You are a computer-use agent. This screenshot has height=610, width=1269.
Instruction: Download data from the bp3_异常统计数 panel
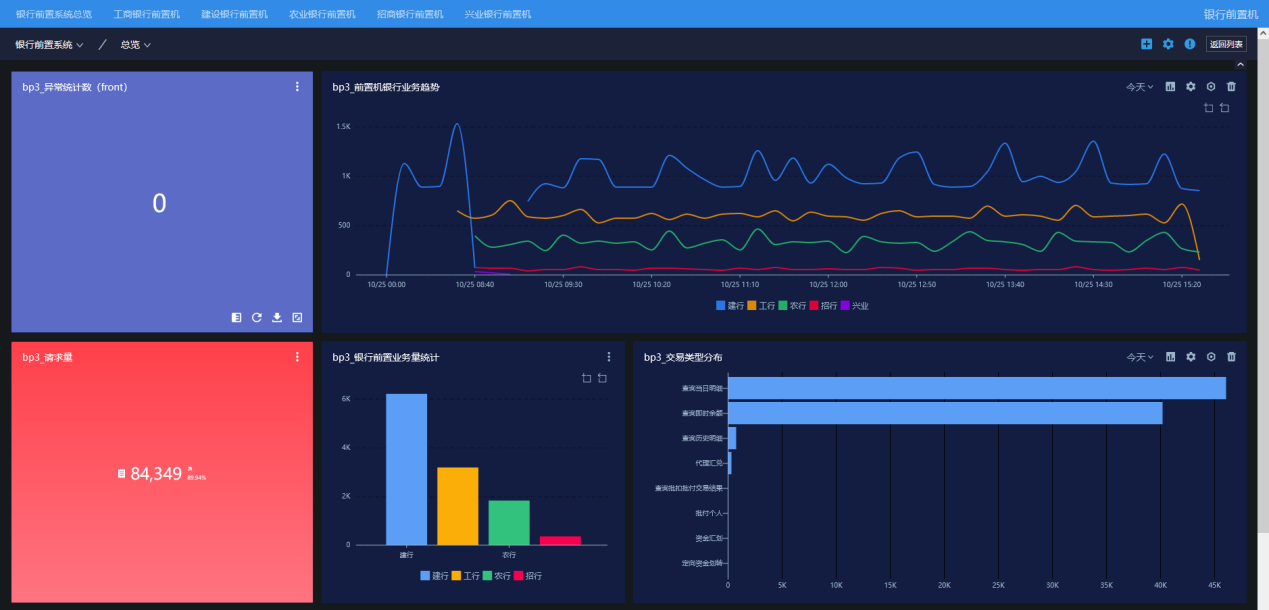coord(277,317)
